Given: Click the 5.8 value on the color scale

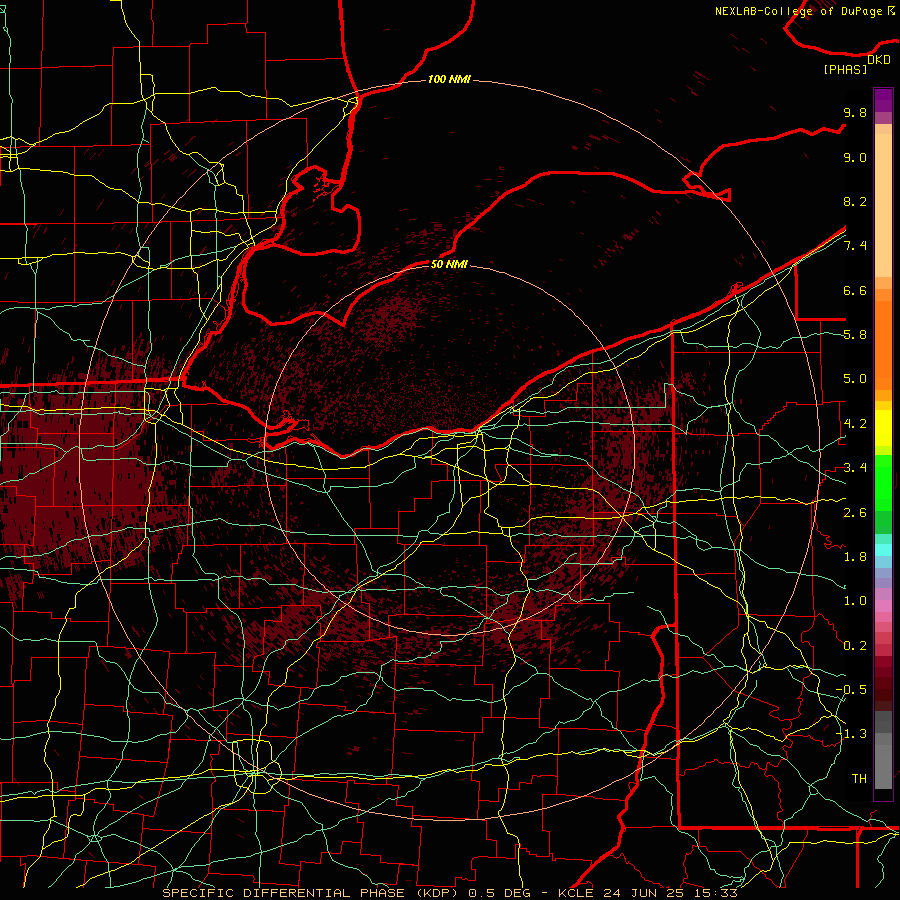Looking at the screenshot, I should 855,335.
